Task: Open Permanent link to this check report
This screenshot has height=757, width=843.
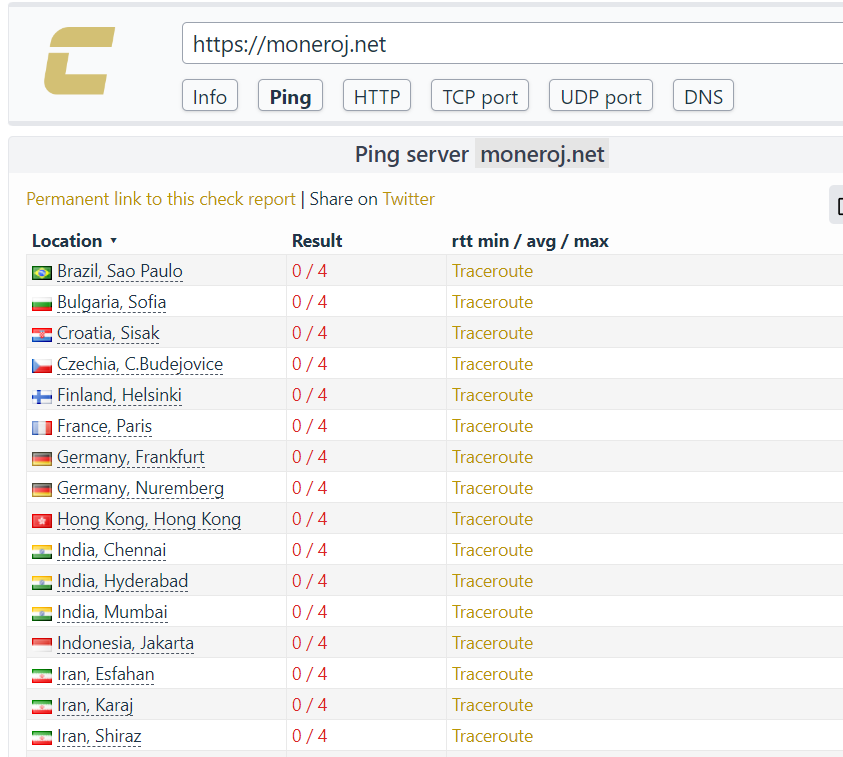Action: 161,199
